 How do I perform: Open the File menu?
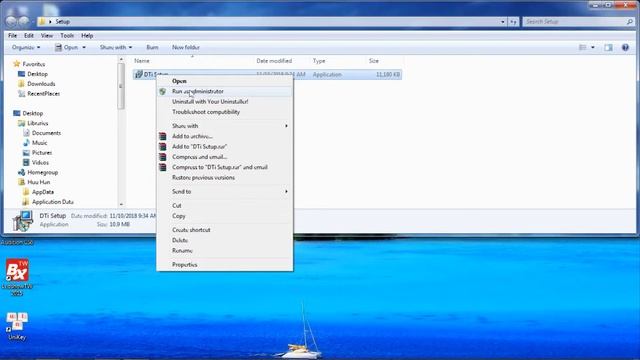pos(13,36)
